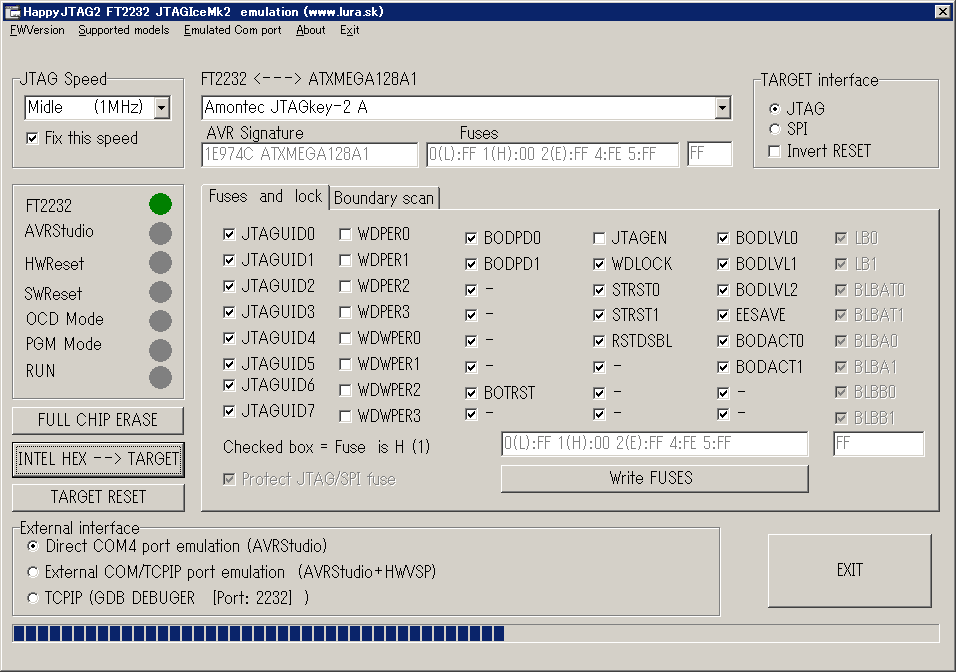Toggle the STRST0 fuse checkbox

click(x=599, y=290)
